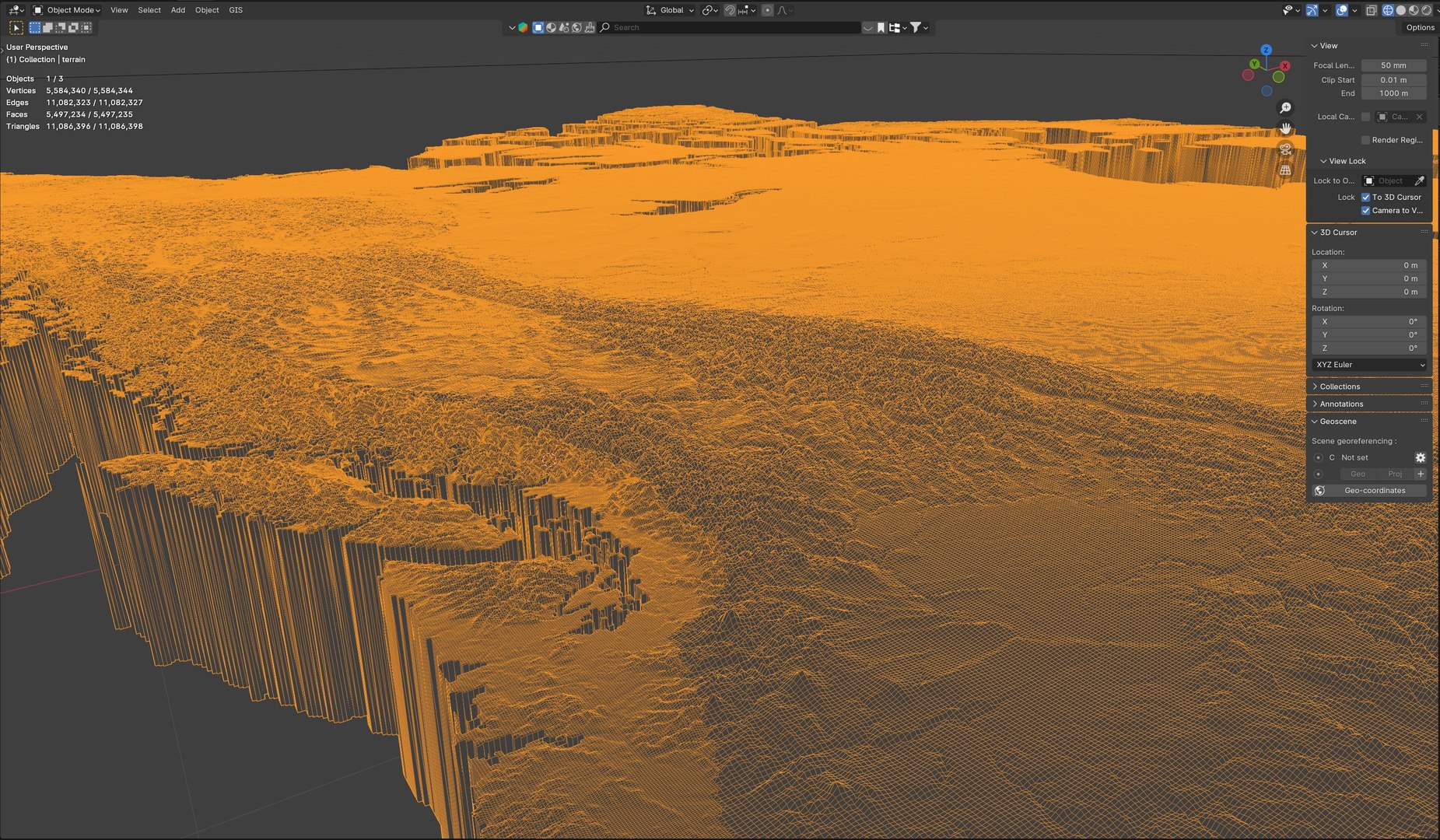Select the material shading filter icon
The width and height of the screenshot is (1440, 840).
point(551,27)
